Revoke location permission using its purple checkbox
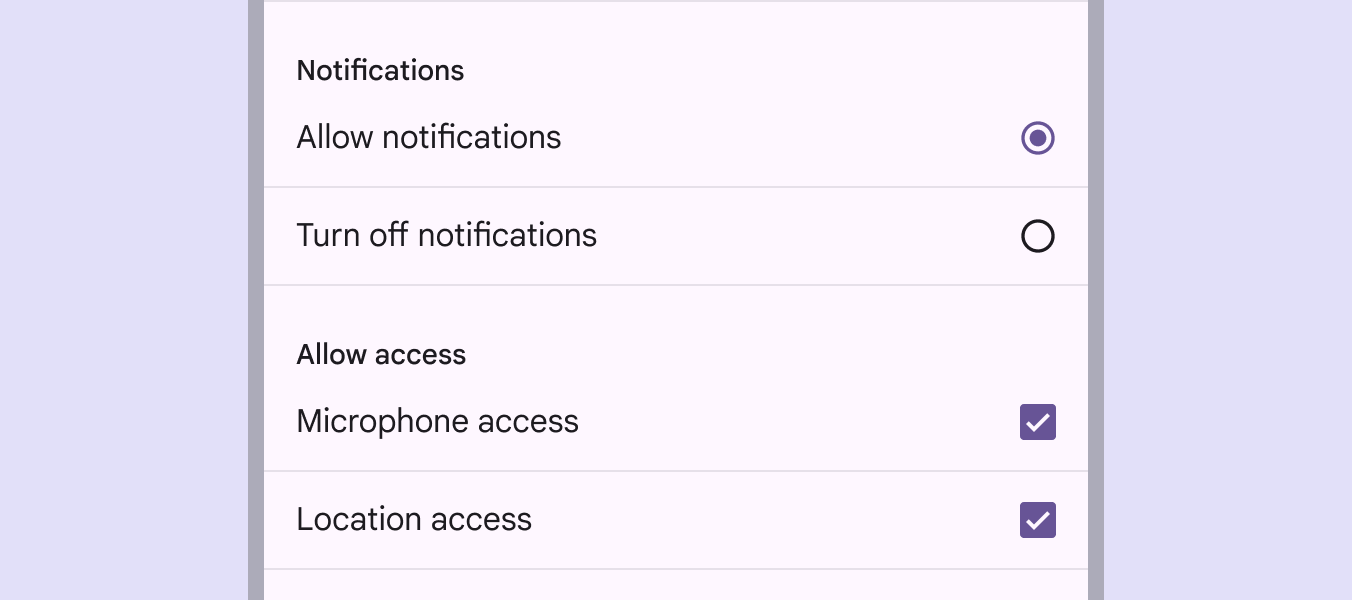The width and height of the screenshot is (1352, 600). point(1037,520)
